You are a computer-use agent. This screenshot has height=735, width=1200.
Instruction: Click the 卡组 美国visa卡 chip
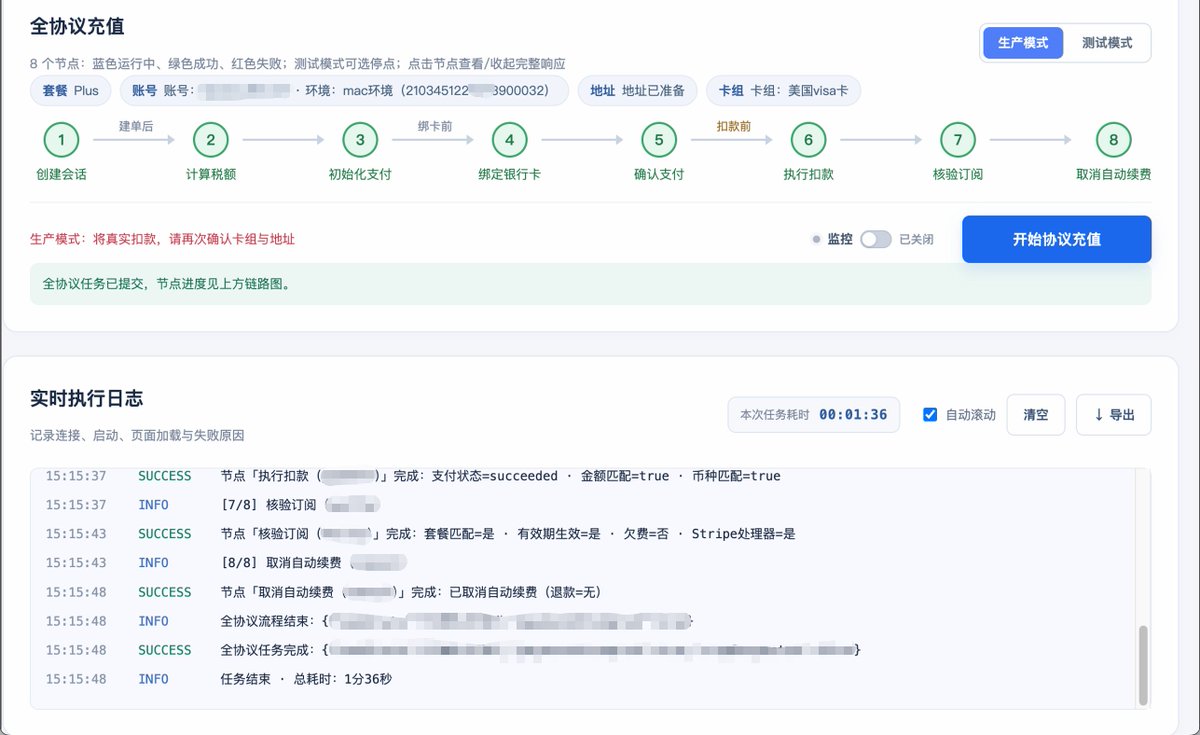point(783,91)
